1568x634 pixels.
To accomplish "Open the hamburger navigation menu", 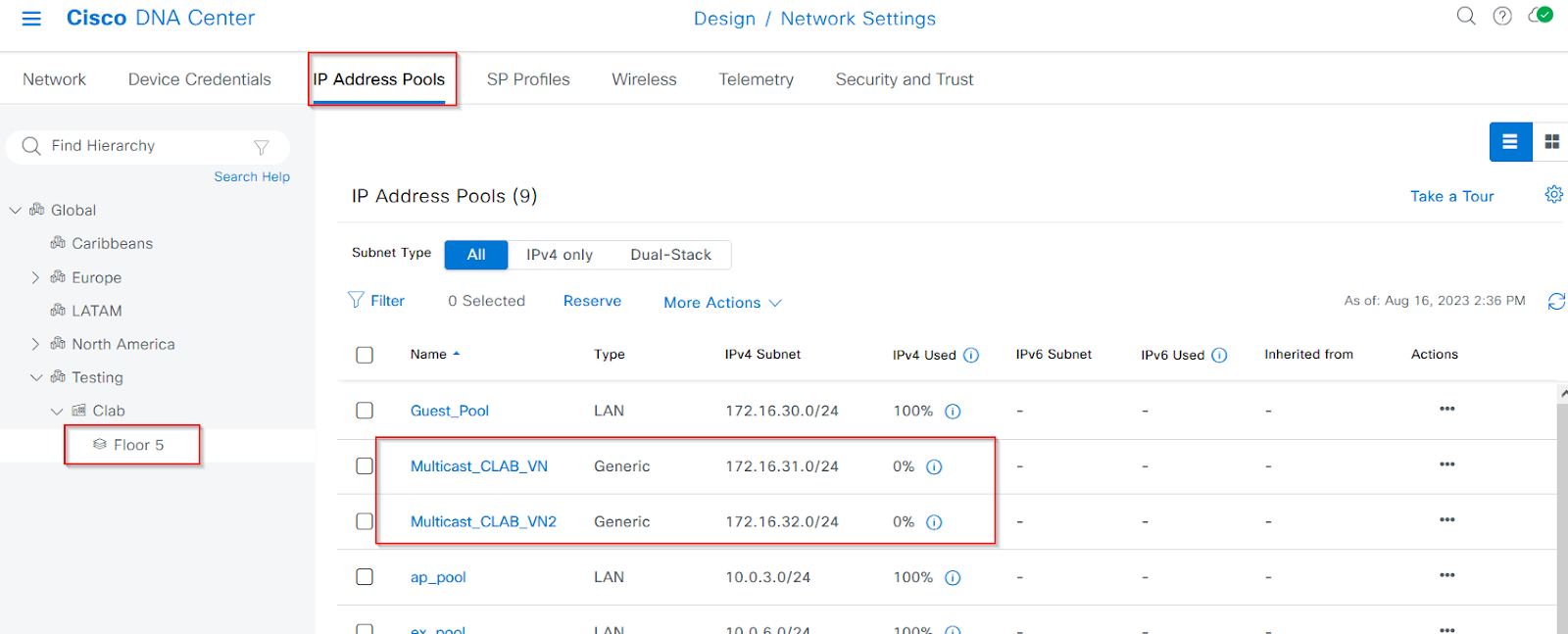I will [31, 19].
